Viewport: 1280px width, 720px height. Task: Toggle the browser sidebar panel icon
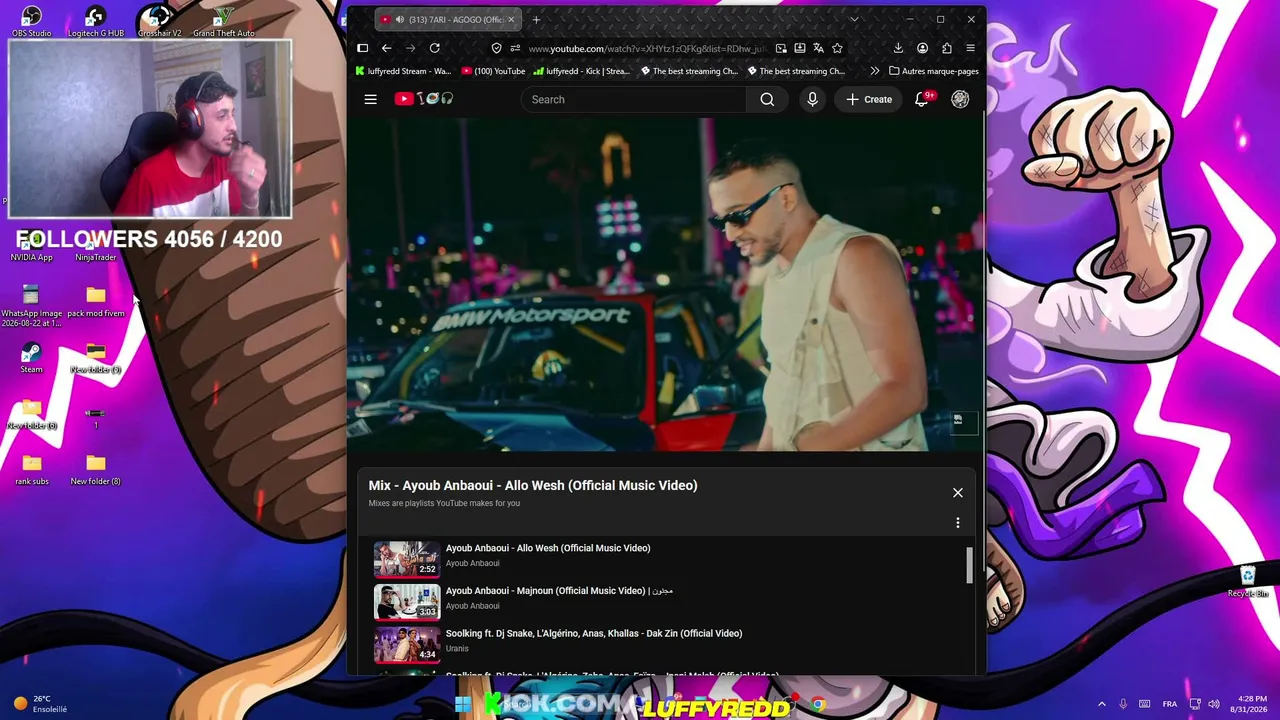coord(363,48)
